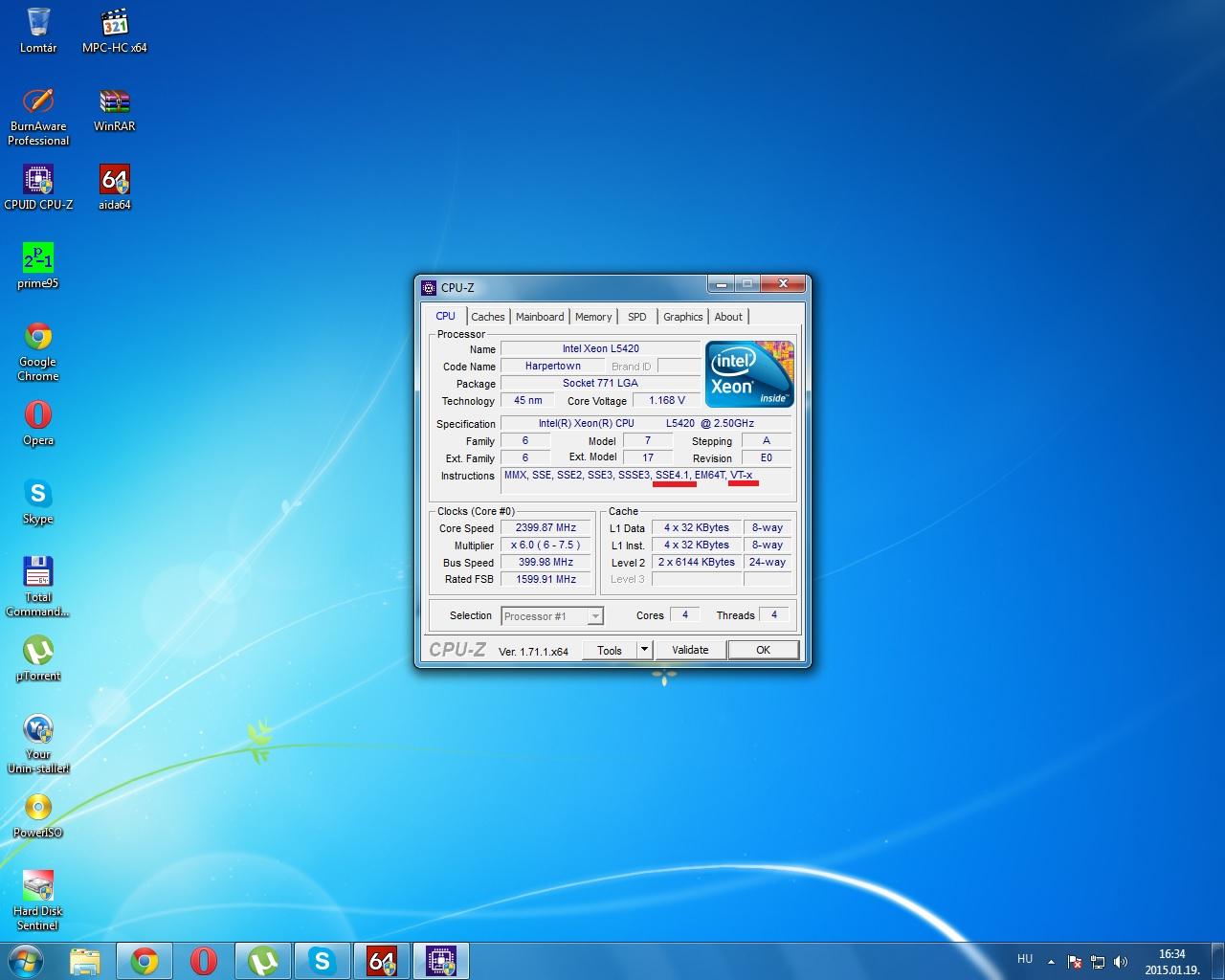Close the CPU-Z window
1225x980 pixels.
[783, 284]
